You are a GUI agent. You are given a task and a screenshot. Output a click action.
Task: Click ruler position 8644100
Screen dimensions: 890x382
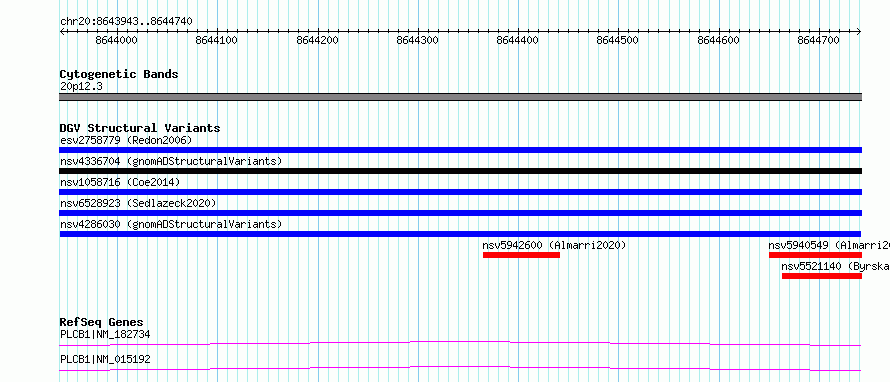[x=217, y=40]
